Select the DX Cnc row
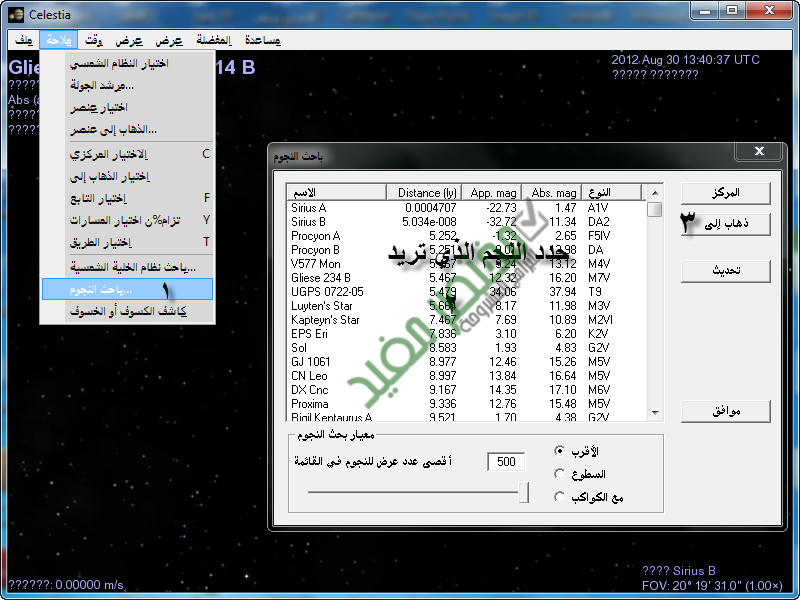Image resolution: width=800 pixels, height=600 pixels. click(466, 390)
